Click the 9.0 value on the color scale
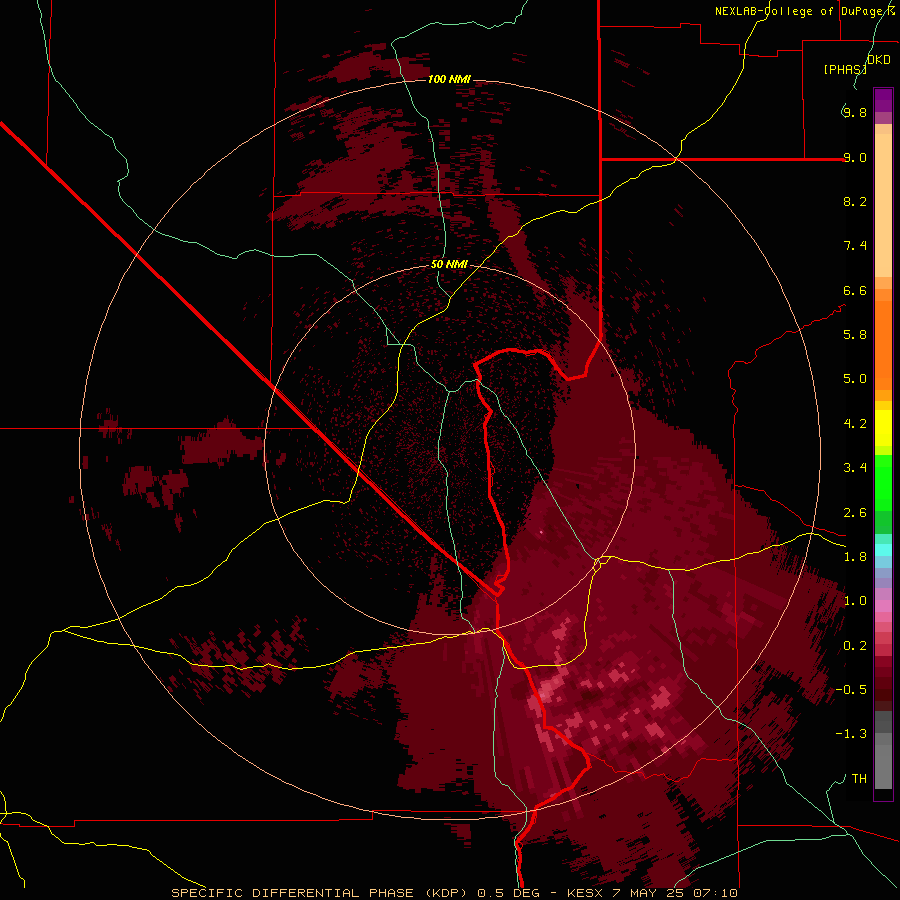Viewport: 900px width, 900px height. tap(855, 157)
